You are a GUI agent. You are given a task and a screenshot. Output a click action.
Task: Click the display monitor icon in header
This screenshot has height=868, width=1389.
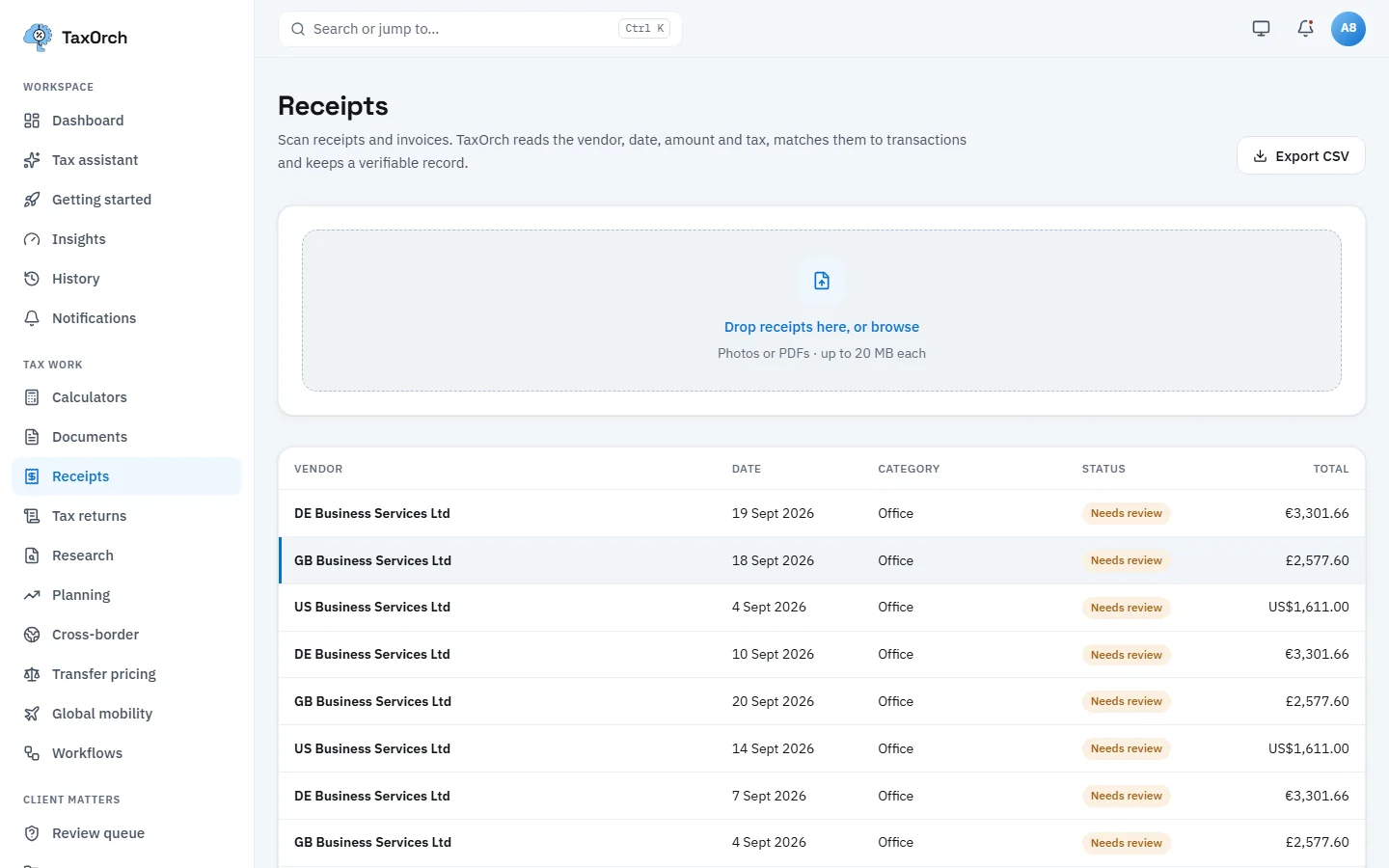(x=1261, y=29)
